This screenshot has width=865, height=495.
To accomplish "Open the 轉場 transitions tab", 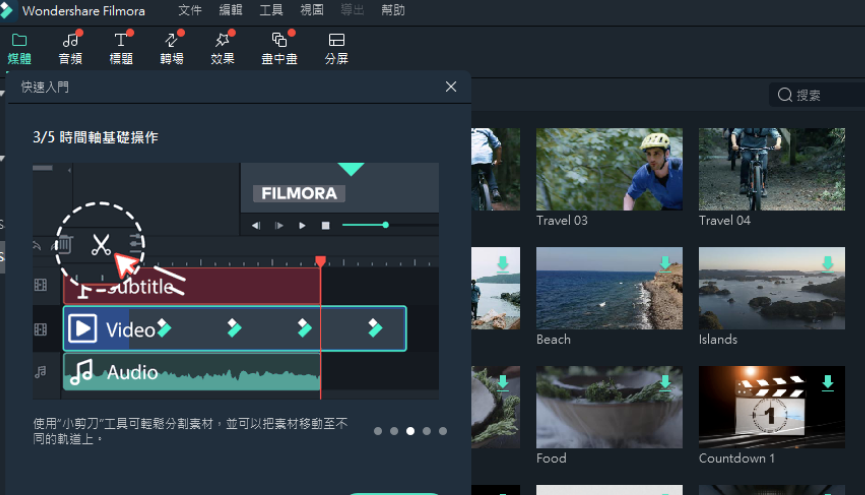I will pos(172,49).
